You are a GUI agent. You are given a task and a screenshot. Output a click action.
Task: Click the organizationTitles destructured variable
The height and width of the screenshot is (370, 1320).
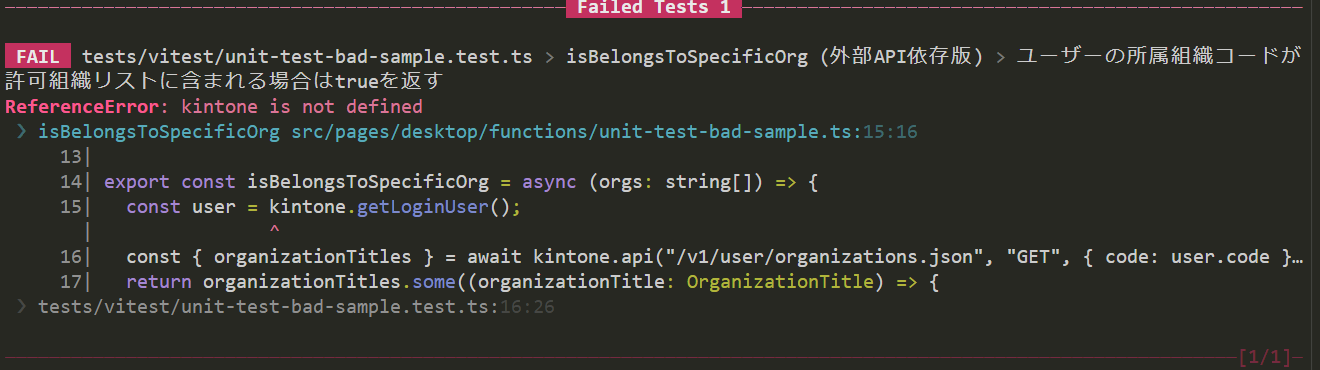312,257
